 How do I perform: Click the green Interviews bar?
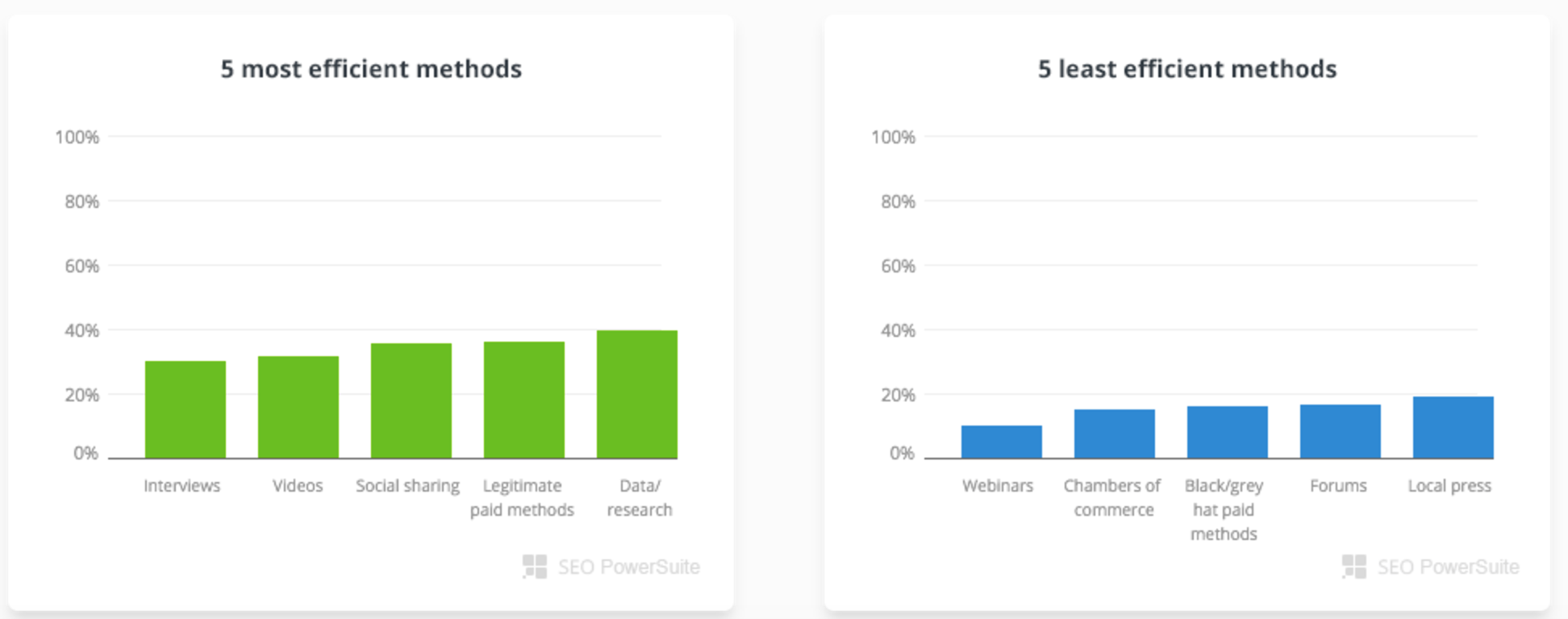tap(186, 409)
